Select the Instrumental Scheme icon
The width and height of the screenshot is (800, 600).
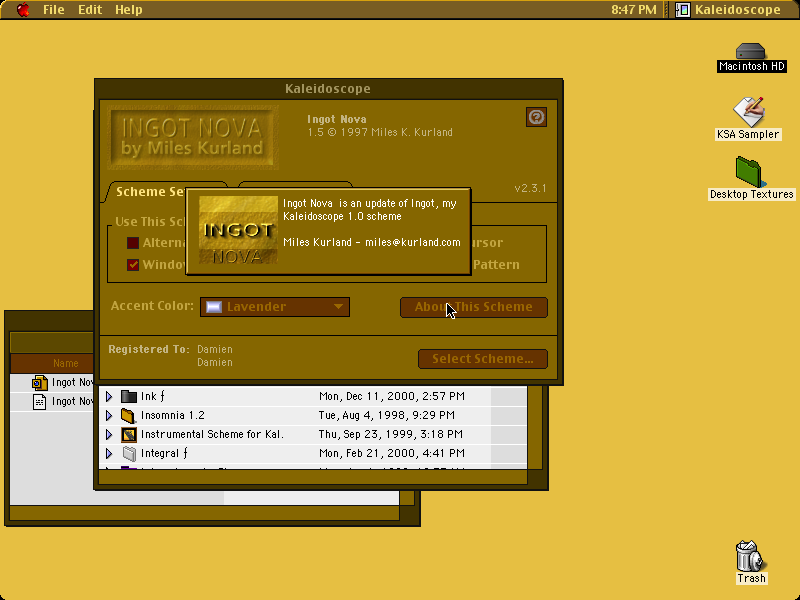click(x=129, y=434)
